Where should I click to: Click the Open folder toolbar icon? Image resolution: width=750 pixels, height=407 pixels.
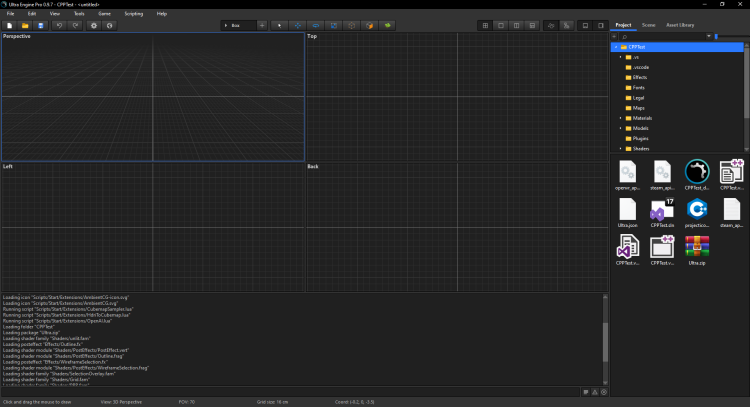26,25
